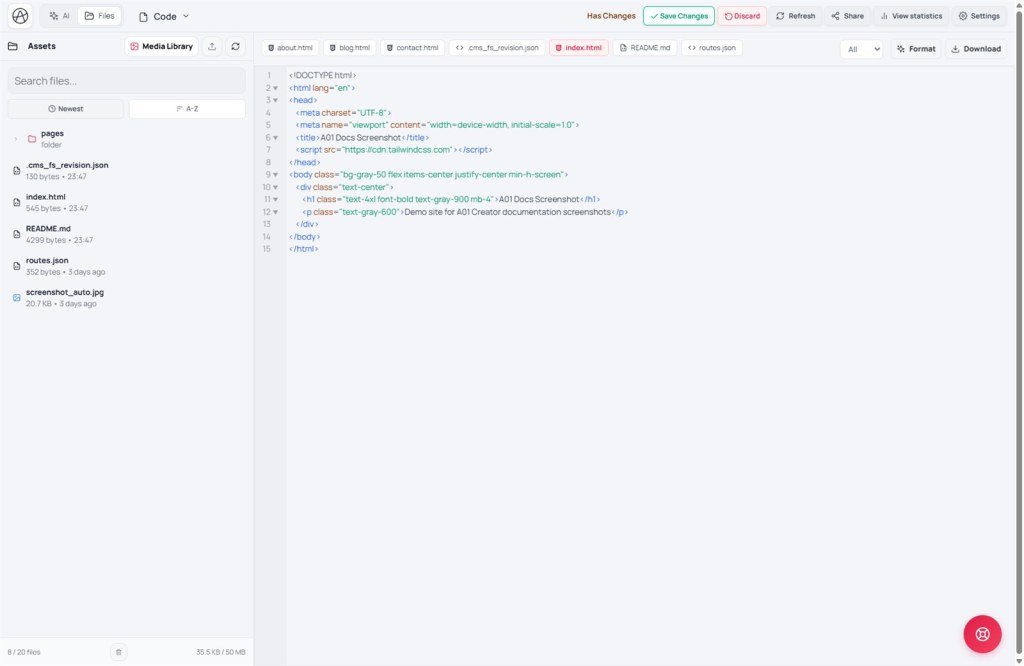Screen dimensions: 1024x666
Task: Click the '8 / 20 files' counter
Action: click(x=24, y=652)
